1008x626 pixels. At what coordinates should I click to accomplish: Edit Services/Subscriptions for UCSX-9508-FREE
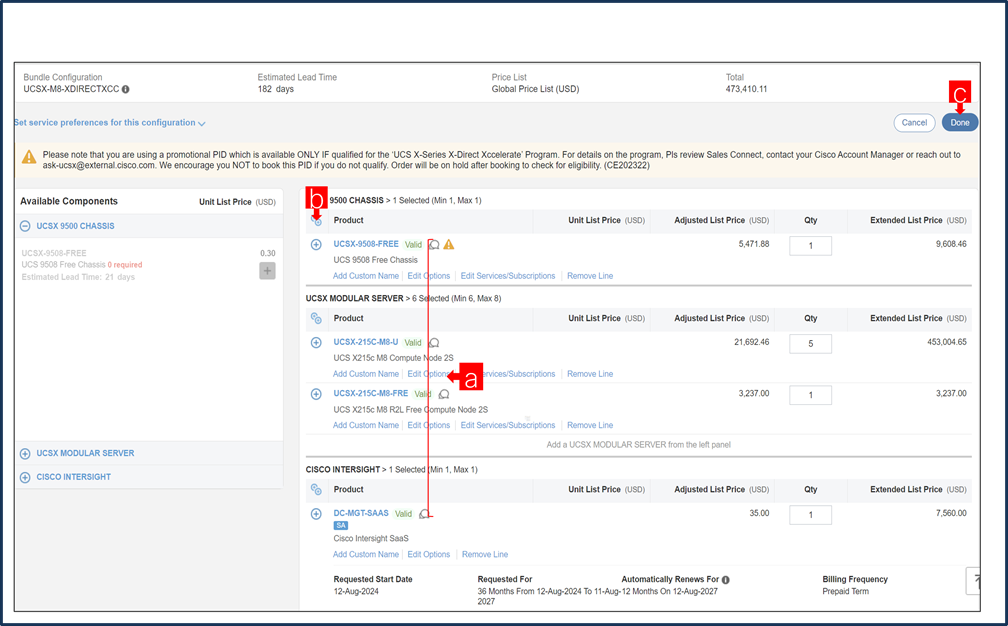(x=508, y=276)
